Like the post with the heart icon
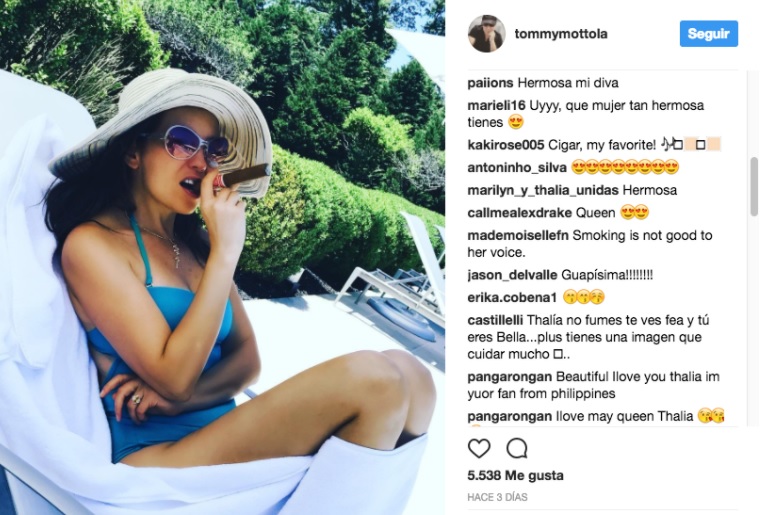 tap(479, 448)
